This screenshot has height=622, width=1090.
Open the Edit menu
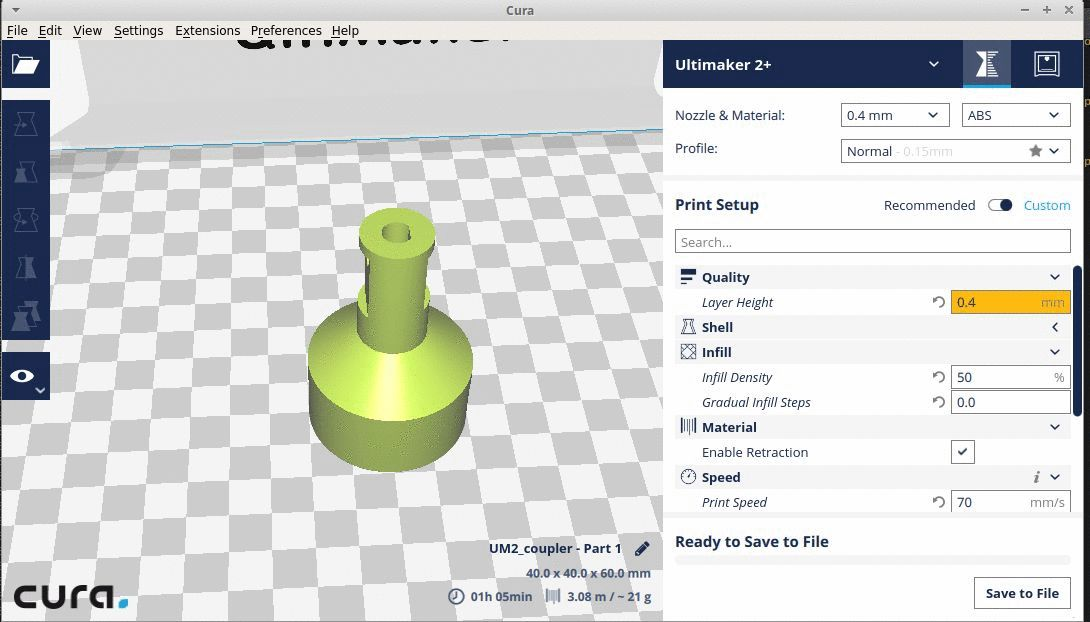50,31
